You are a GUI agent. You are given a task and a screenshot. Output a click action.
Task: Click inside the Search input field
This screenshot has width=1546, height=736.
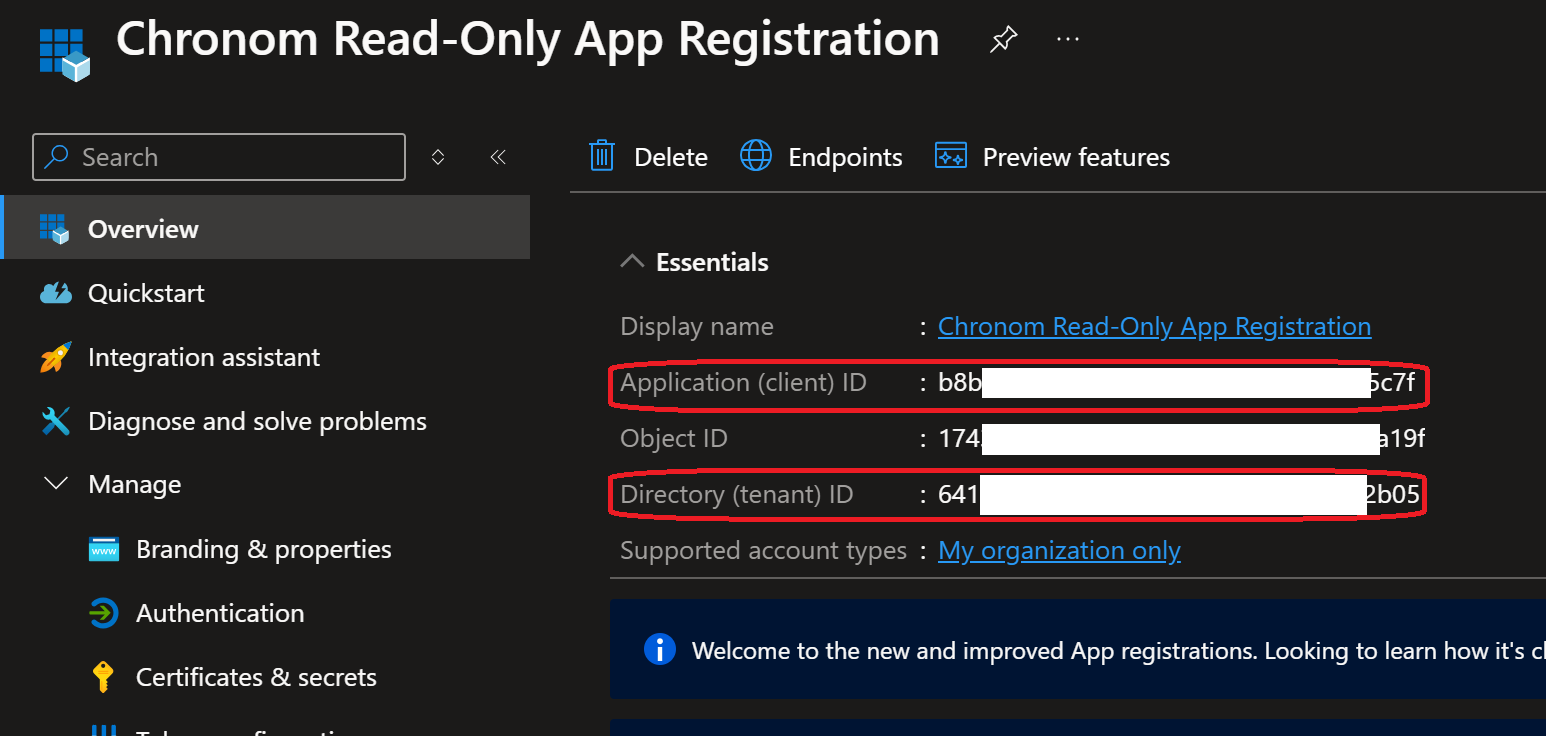click(x=218, y=156)
